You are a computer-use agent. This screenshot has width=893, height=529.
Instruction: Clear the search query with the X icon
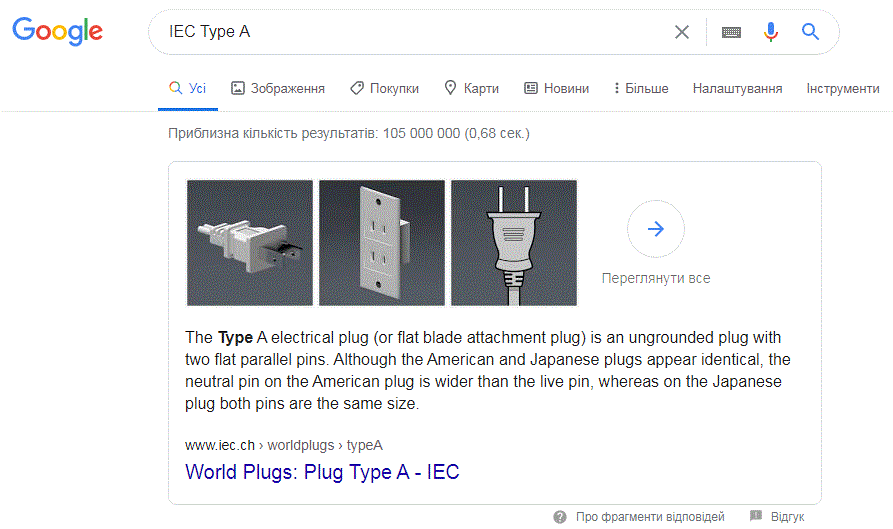682,32
